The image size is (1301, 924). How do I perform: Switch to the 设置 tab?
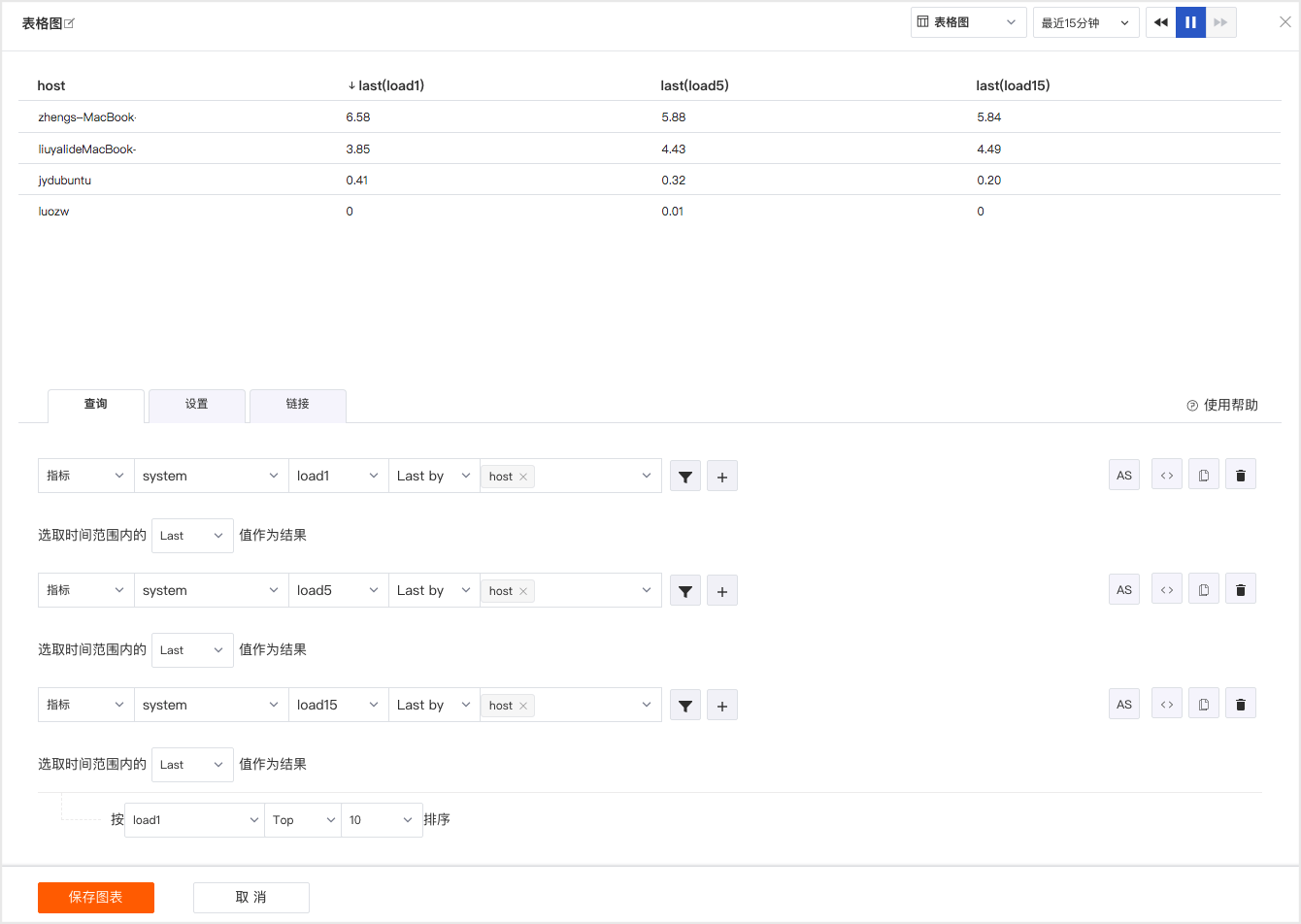[197, 405]
